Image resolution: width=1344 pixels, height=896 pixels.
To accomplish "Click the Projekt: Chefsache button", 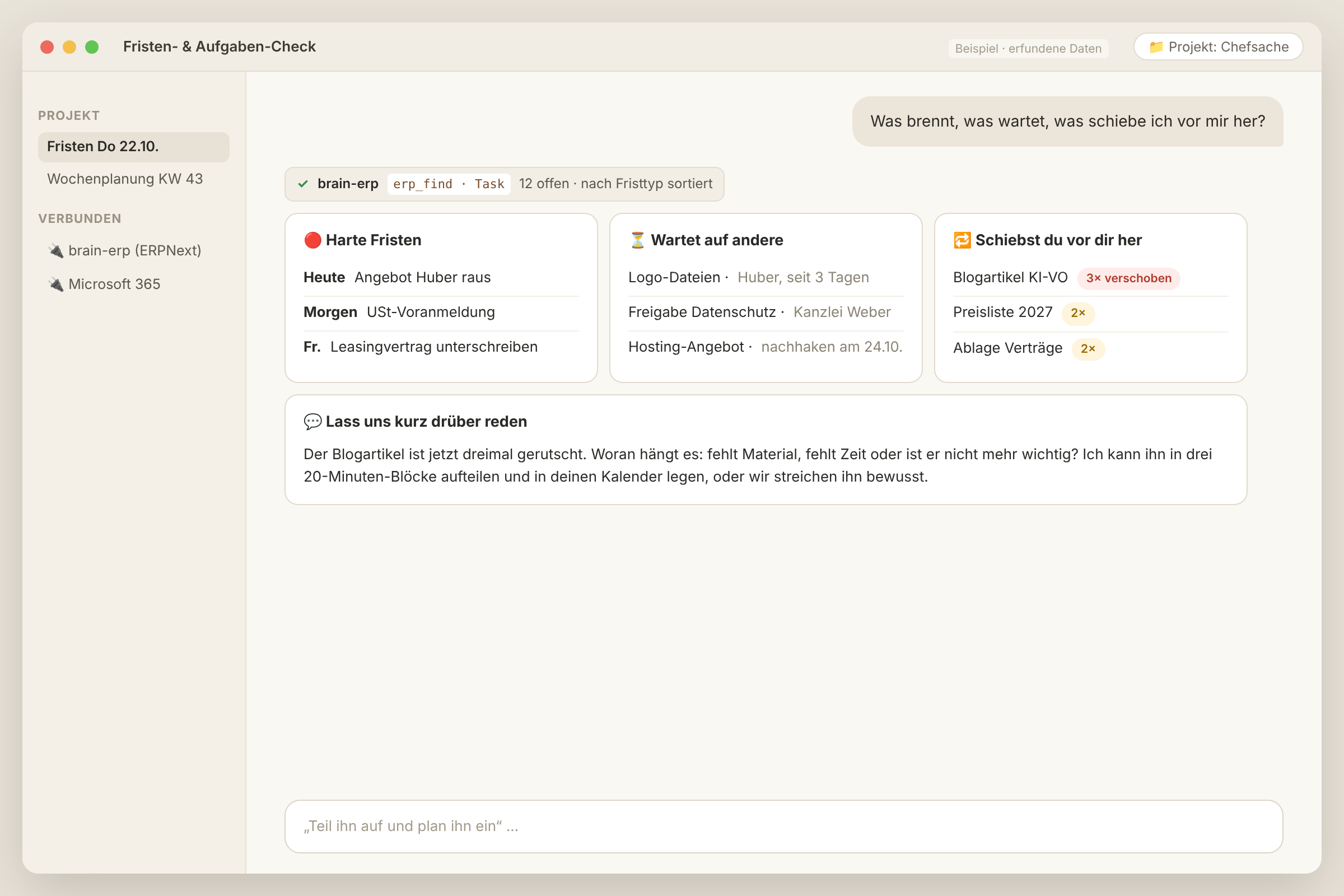I will 1217,47.
